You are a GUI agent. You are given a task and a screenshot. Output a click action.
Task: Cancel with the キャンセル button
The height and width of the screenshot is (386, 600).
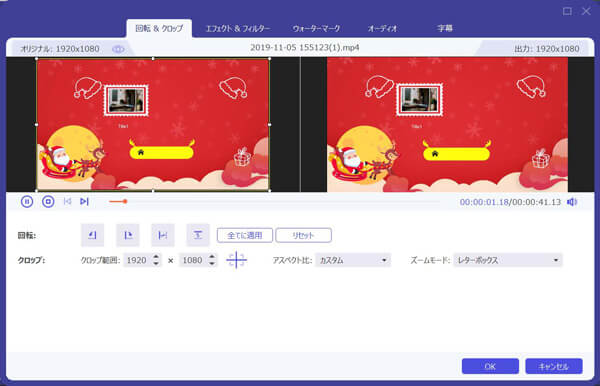pyautogui.click(x=554, y=366)
